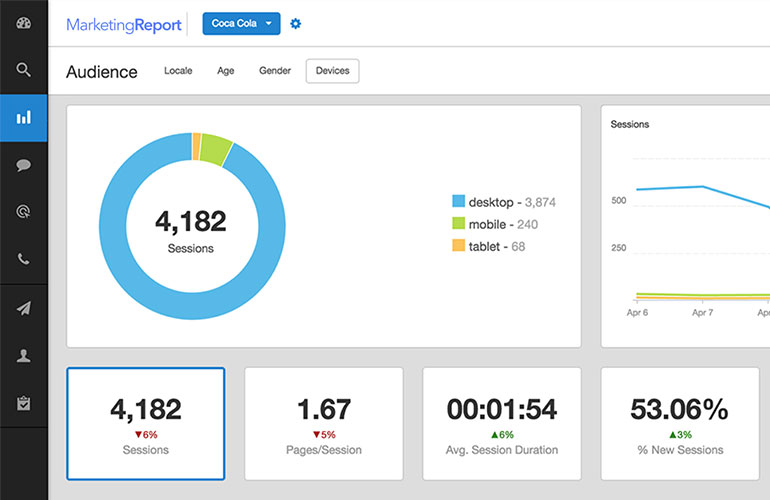Select the Gender tab
This screenshot has height=500, width=770.
[x=275, y=71]
